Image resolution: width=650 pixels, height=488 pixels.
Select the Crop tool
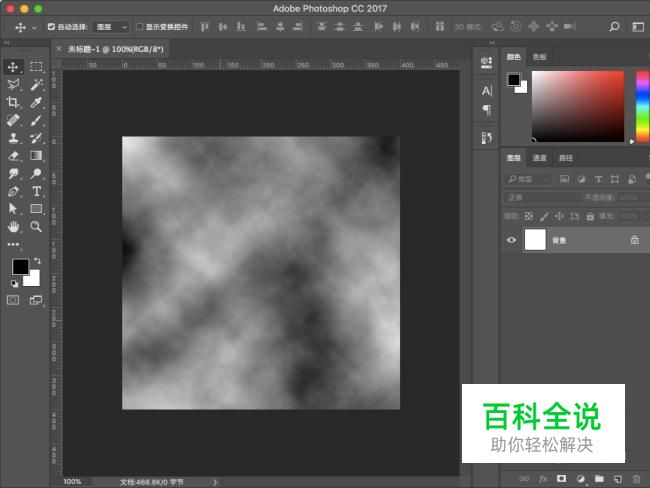[x=13, y=102]
